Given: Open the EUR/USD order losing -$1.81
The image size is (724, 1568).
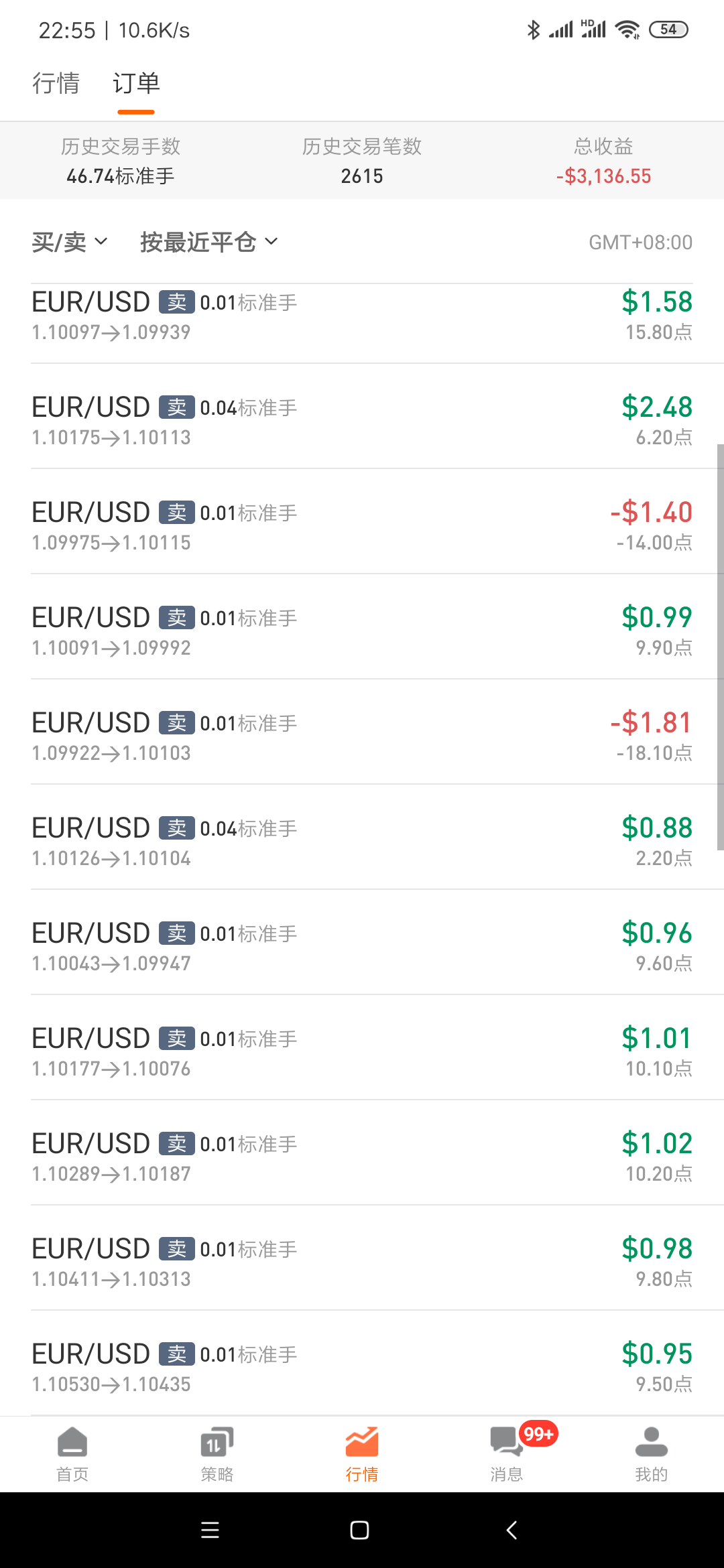Looking at the screenshot, I should pos(362,737).
